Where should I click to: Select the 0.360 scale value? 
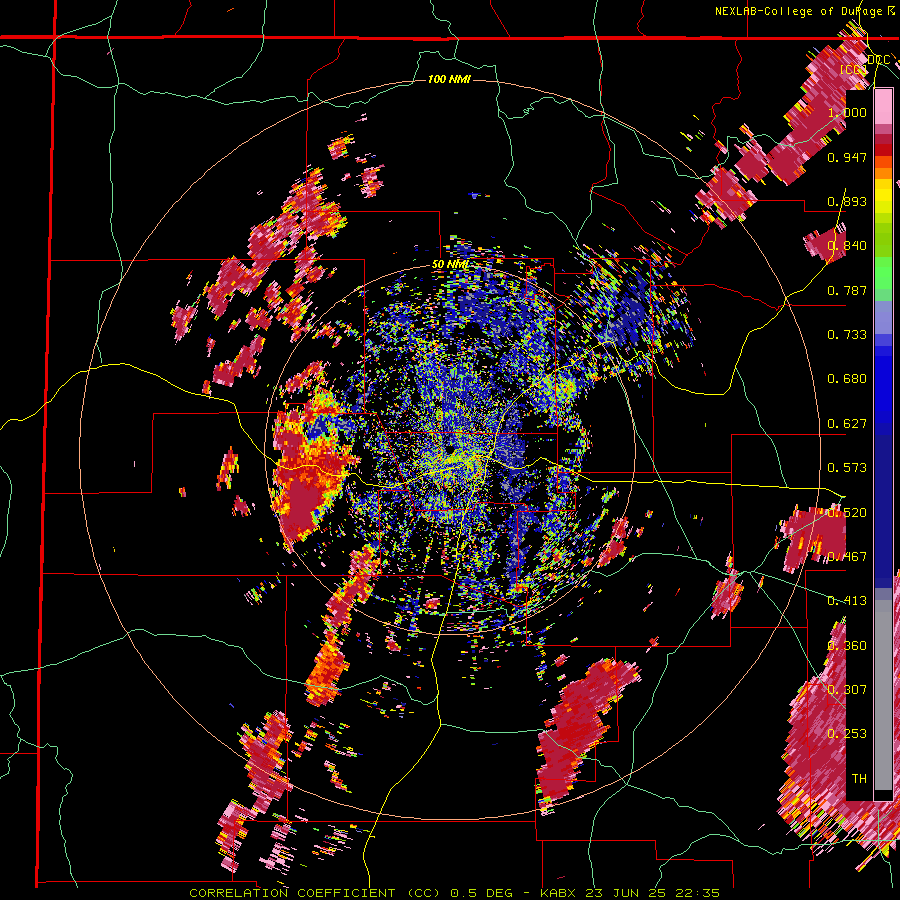point(847,646)
